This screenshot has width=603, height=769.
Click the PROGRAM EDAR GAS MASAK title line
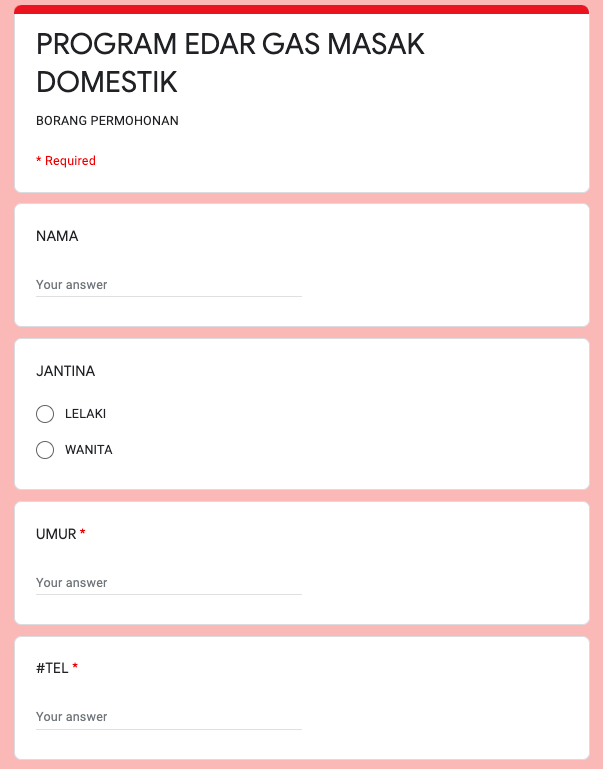(x=230, y=45)
